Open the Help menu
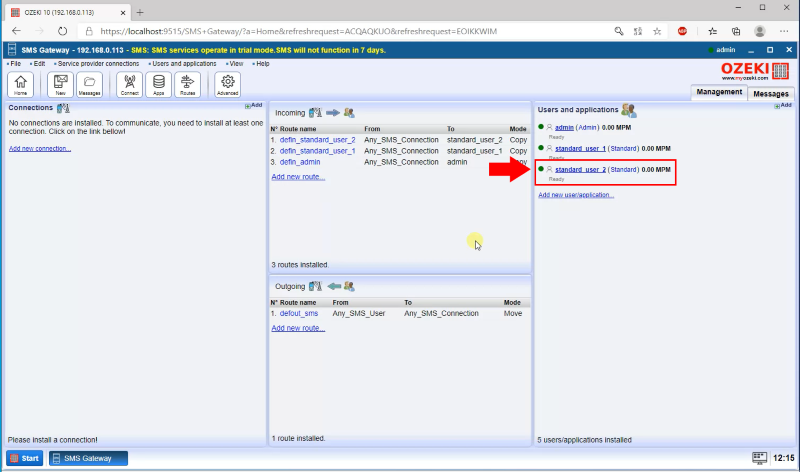Screen dimensions: 800x472 (261, 64)
